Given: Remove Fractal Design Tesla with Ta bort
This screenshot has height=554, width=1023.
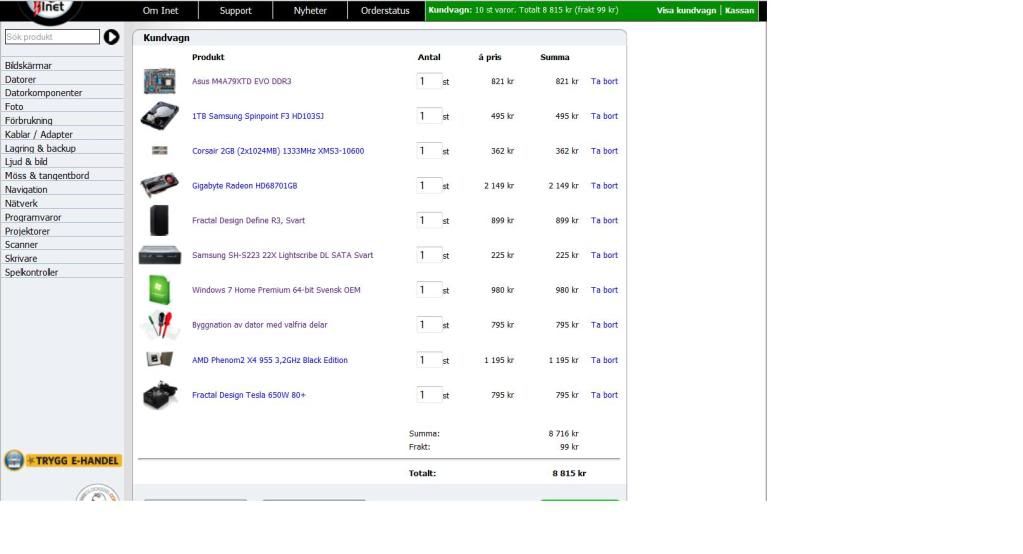Looking at the screenshot, I should click(604, 395).
